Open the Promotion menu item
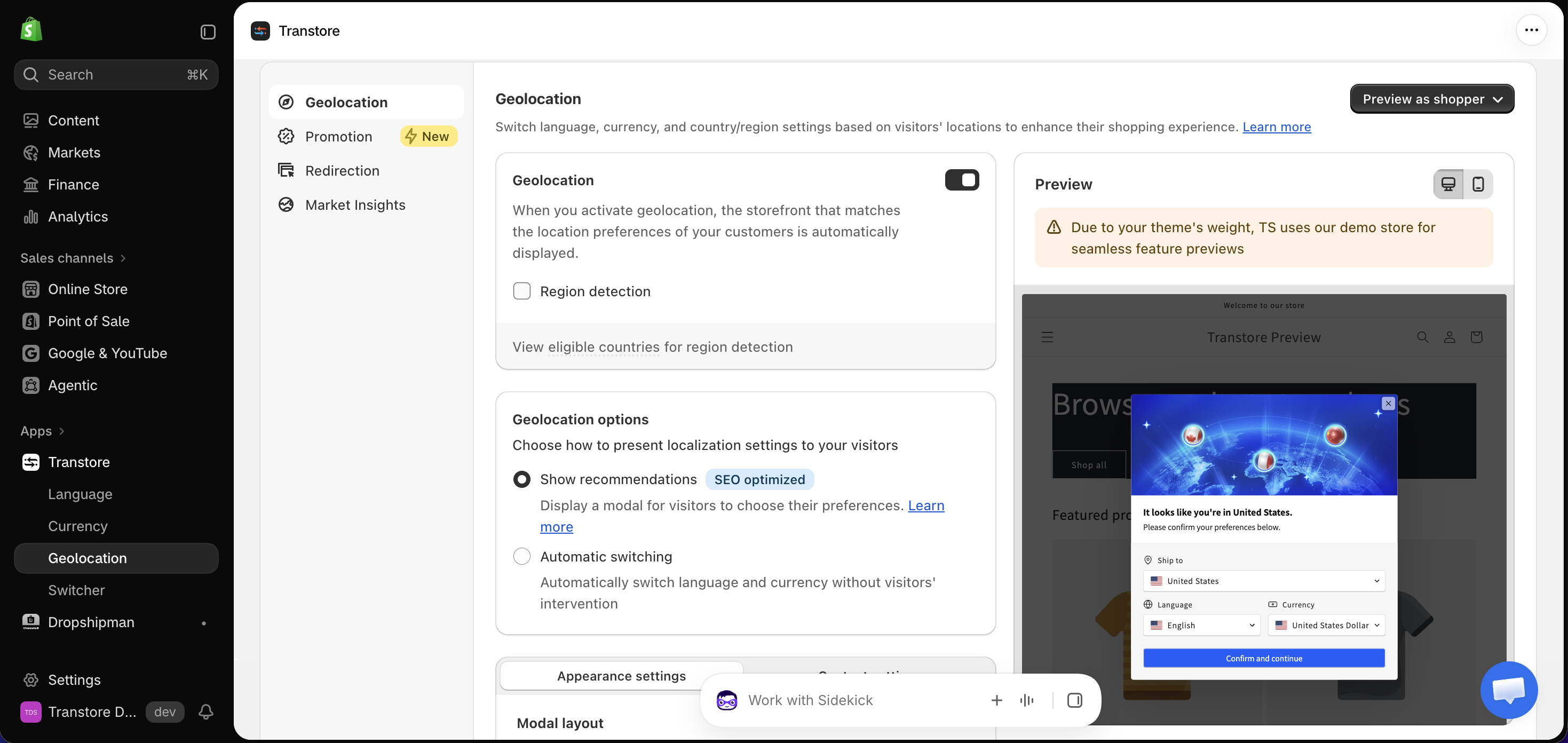The image size is (1568, 743). click(x=366, y=137)
